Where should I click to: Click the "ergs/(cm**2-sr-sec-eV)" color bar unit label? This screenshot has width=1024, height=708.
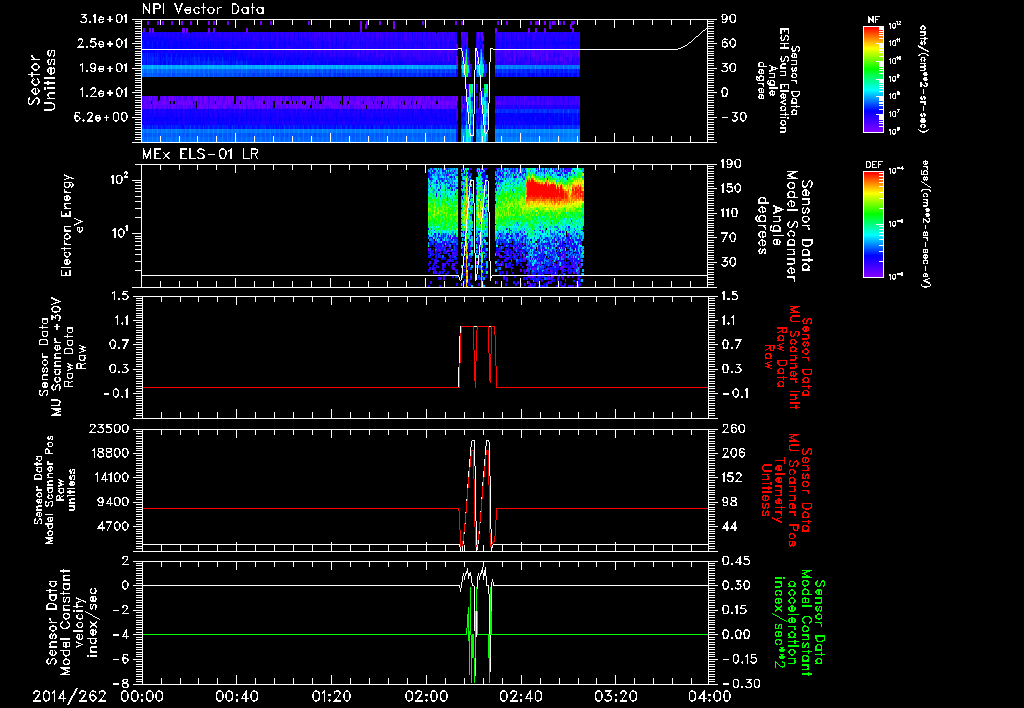tap(924, 224)
